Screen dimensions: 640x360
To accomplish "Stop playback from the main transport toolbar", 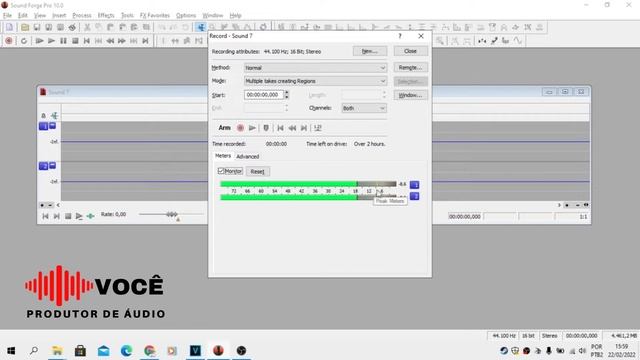I will (x=75, y=41).
